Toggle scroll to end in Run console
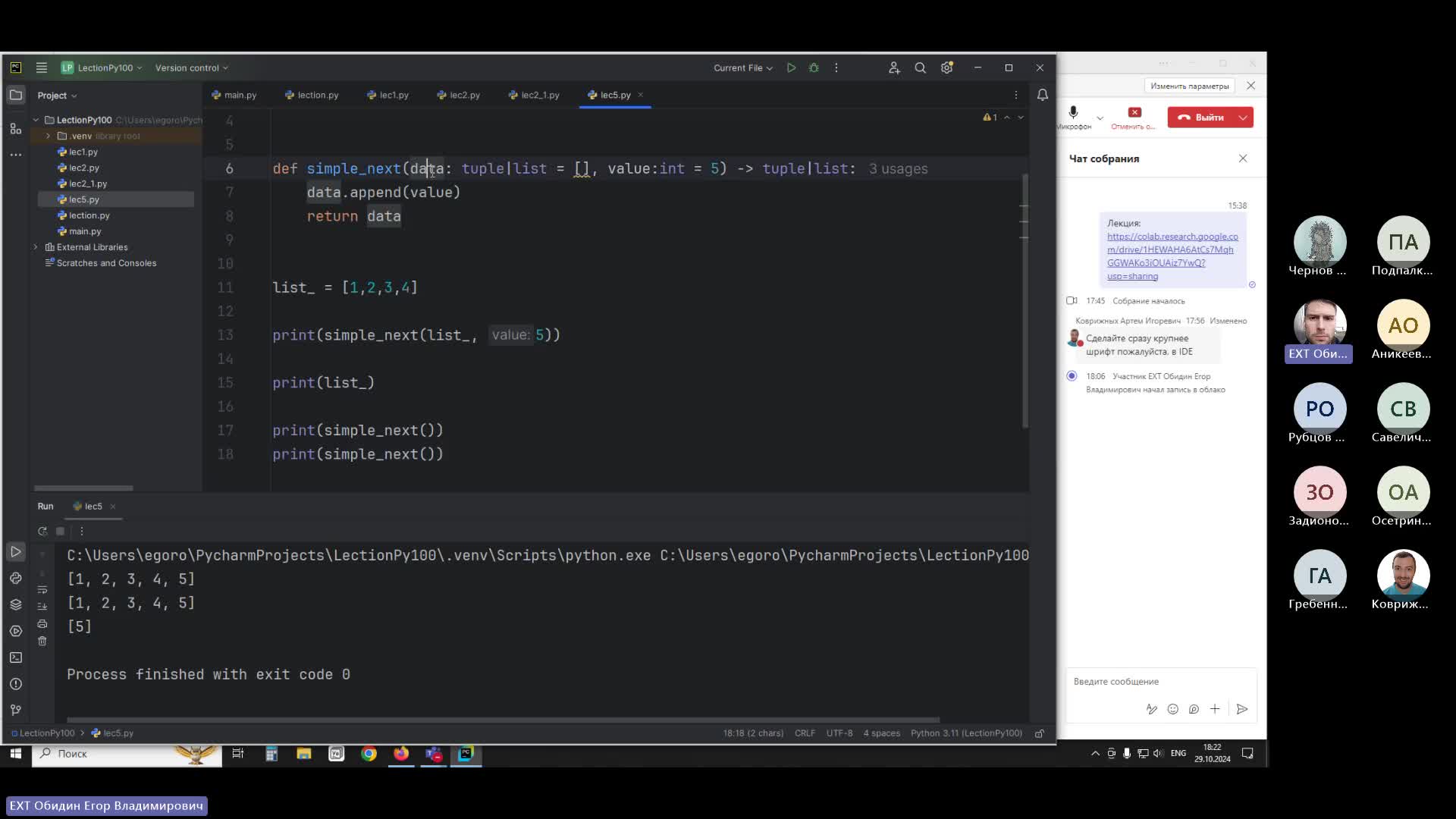The image size is (1456, 819). click(42, 606)
